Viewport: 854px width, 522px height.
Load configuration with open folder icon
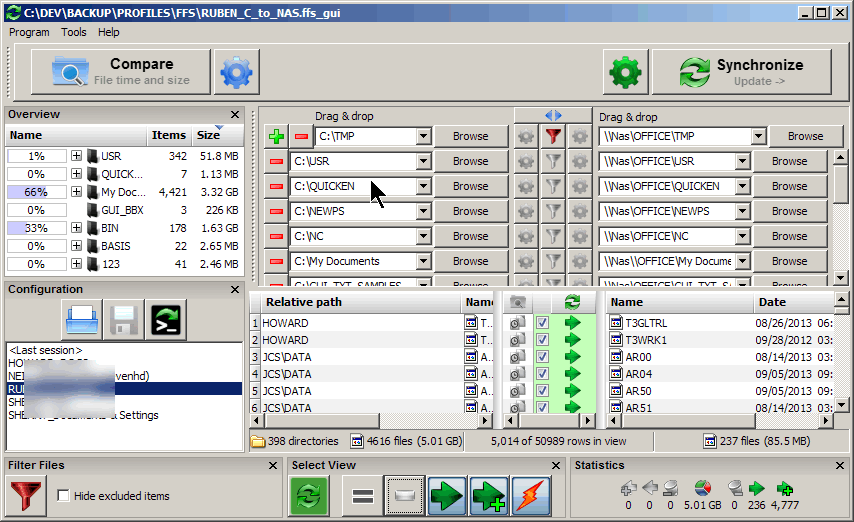point(82,319)
